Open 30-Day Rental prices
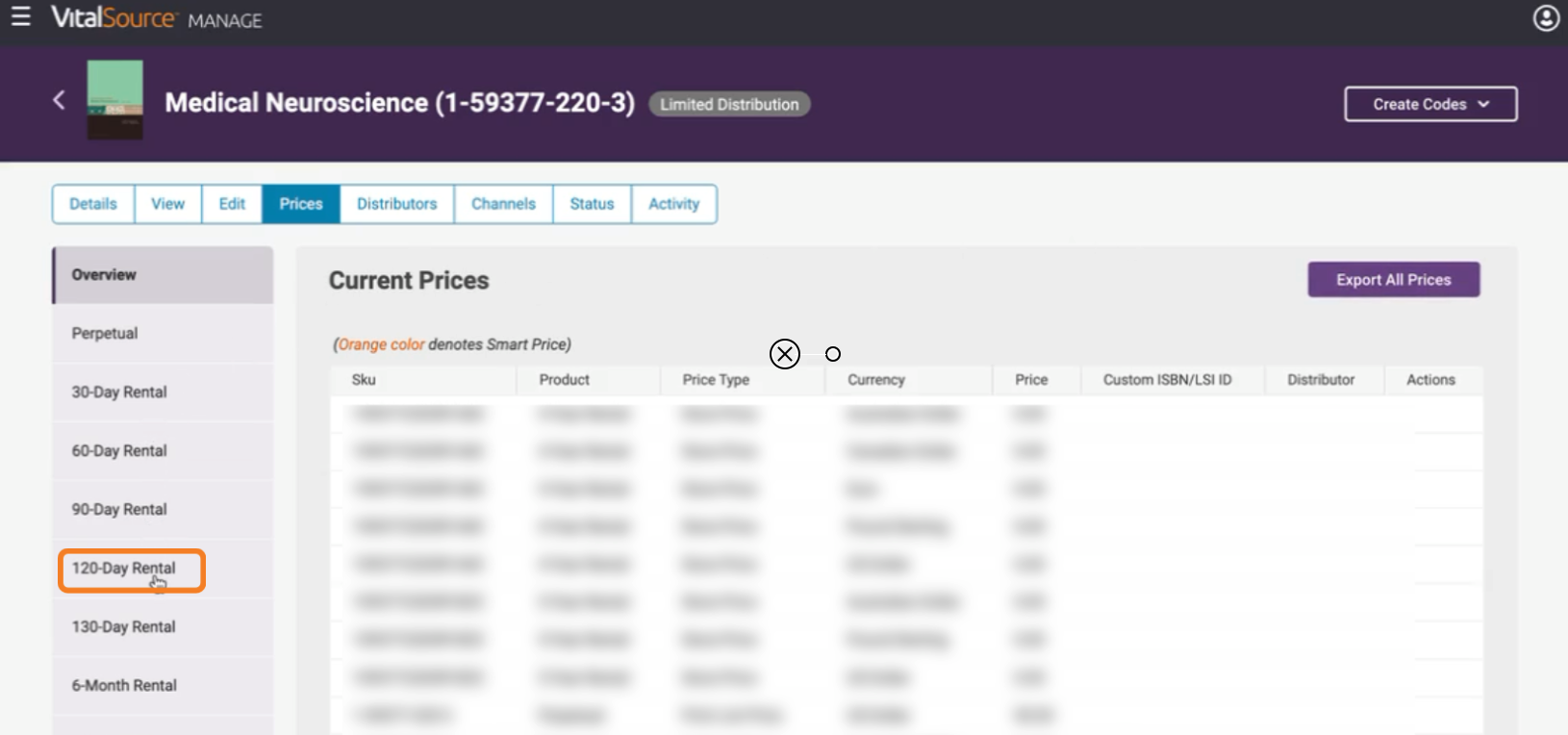The width and height of the screenshot is (1568, 735). pos(163,393)
